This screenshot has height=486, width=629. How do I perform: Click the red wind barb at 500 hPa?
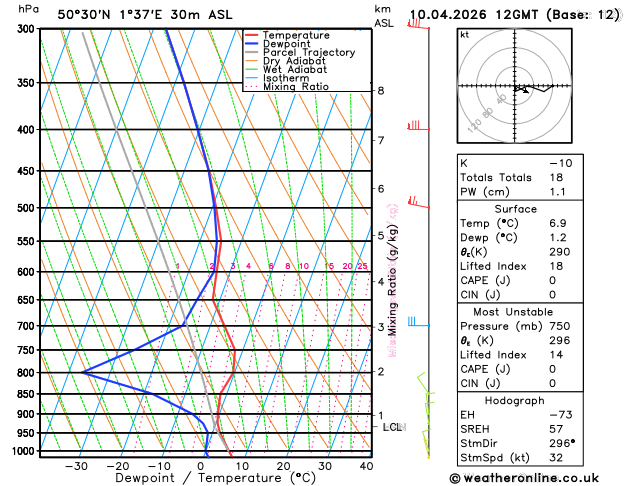coord(419,202)
